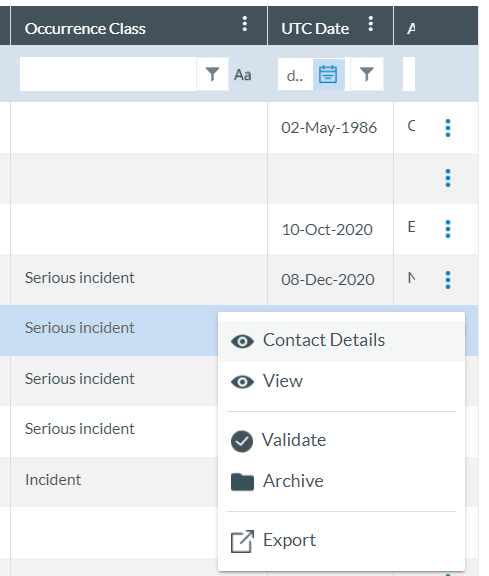The image size is (489, 576).
Task: Open row actions for 02-May-1986 entry
Action: coord(447,128)
